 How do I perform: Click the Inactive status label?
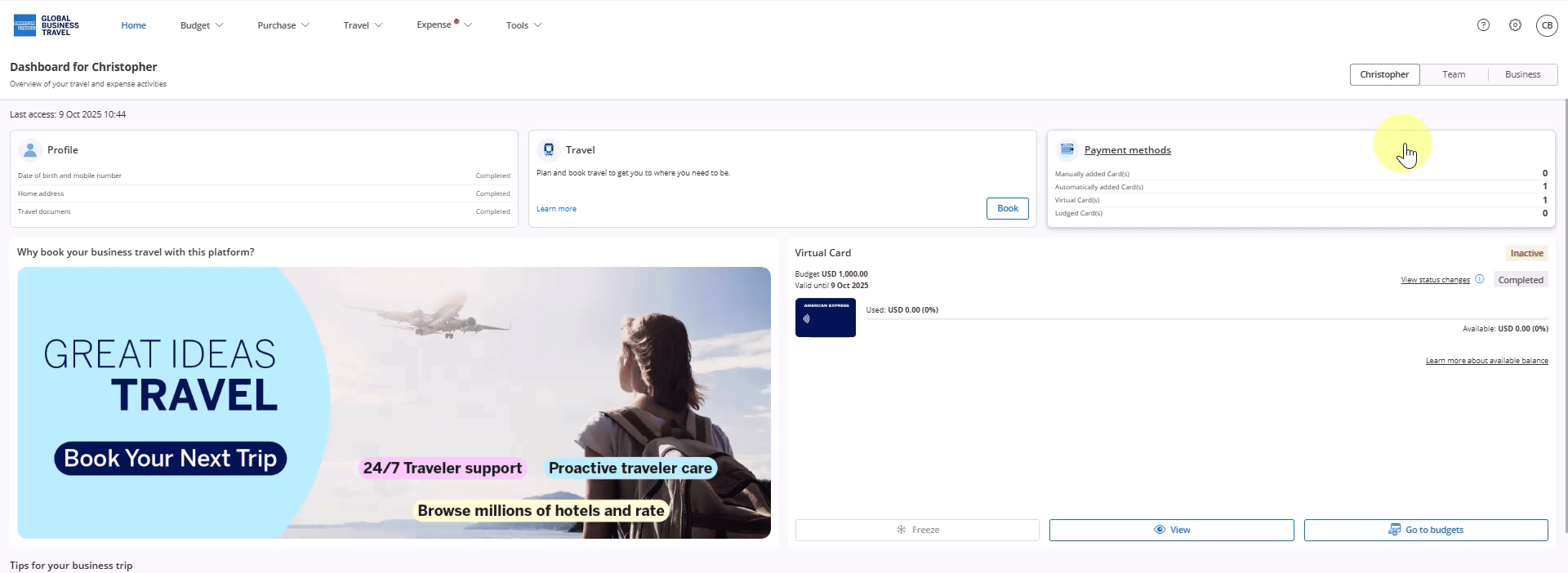[1526, 253]
